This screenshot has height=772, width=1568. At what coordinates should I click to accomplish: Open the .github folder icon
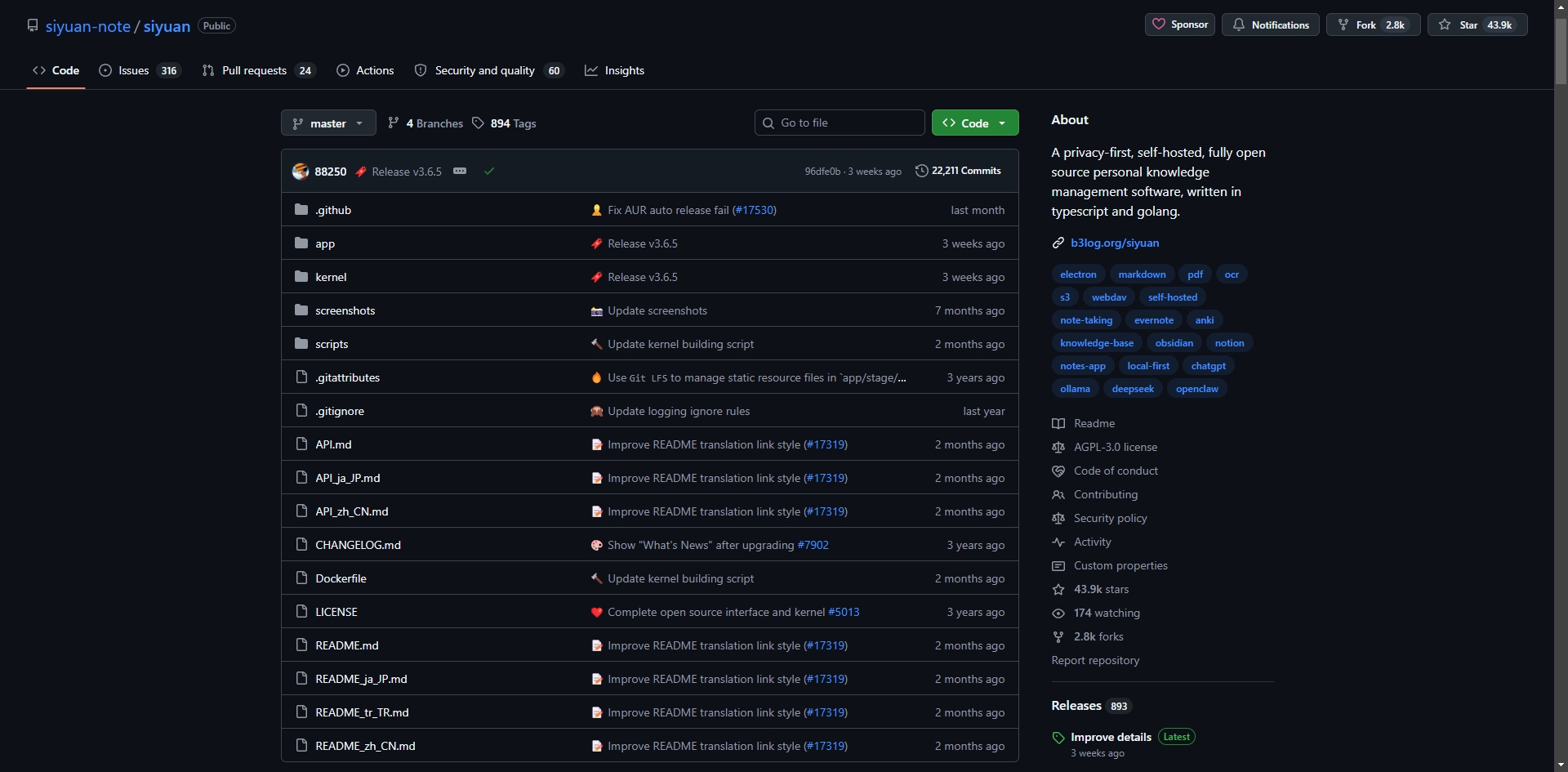pyautogui.click(x=301, y=210)
